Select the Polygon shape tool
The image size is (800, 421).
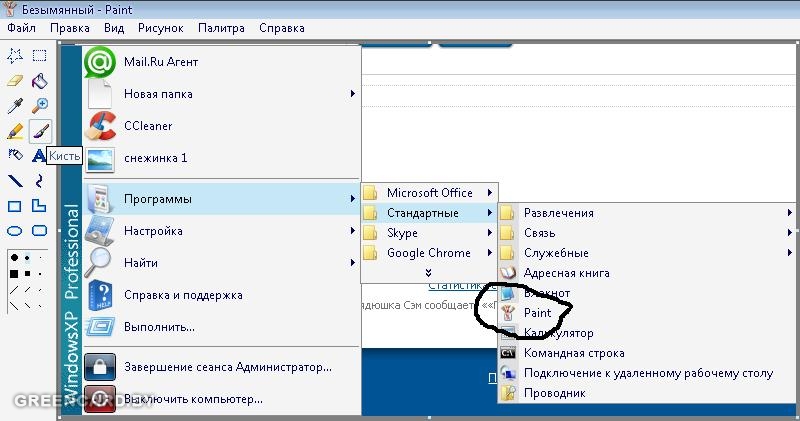[39, 206]
